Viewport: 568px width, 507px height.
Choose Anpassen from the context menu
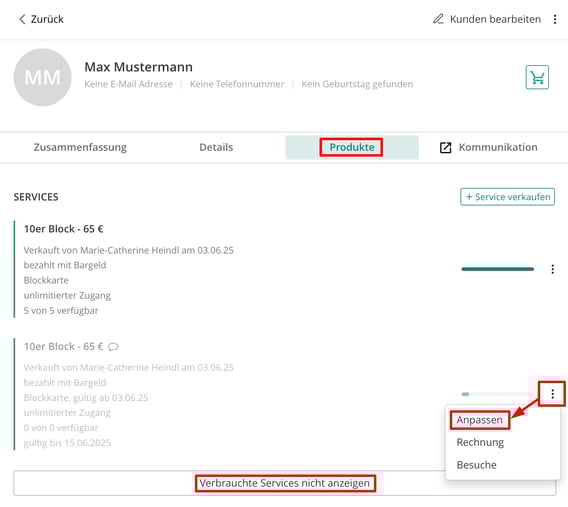[x=479, y=420]
